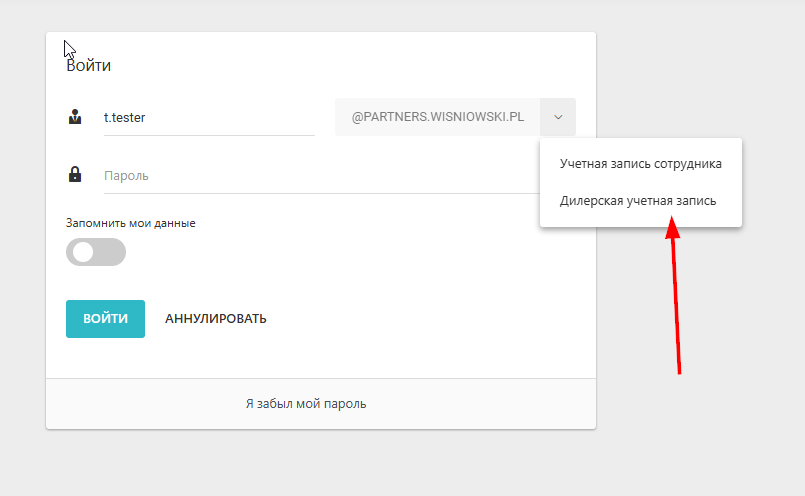Click the user silhouette icon beside username
The width and height of the screenshot is (805, 496).
[75, 117]
